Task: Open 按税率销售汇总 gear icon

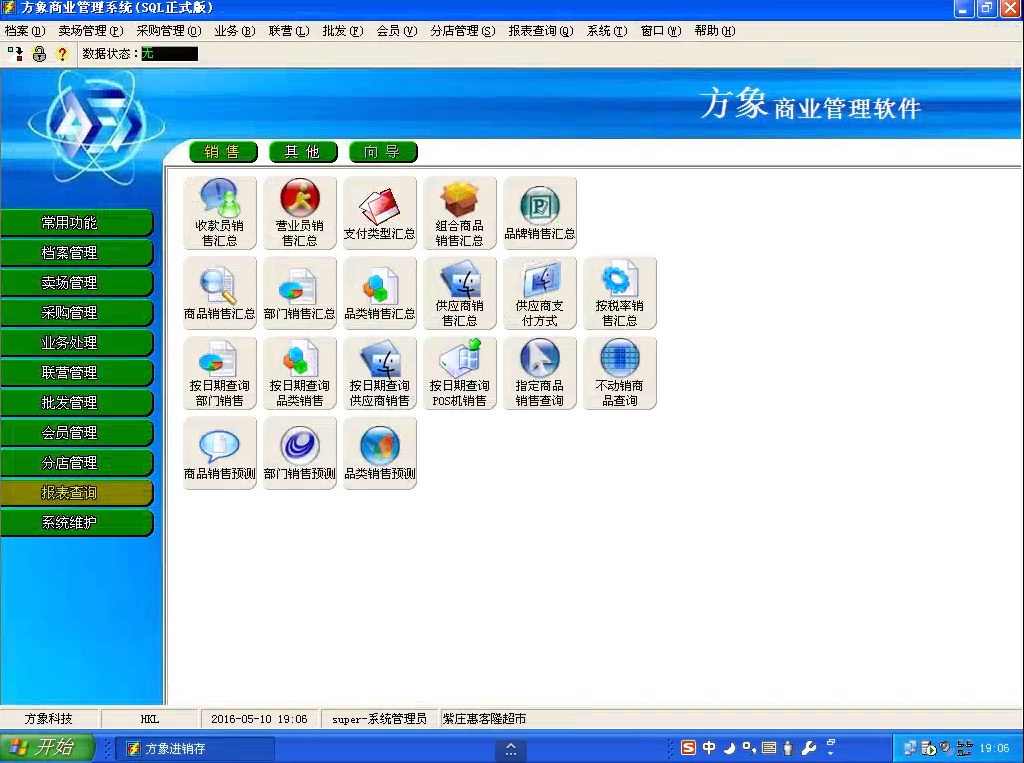Action: [x=619, y=292]
